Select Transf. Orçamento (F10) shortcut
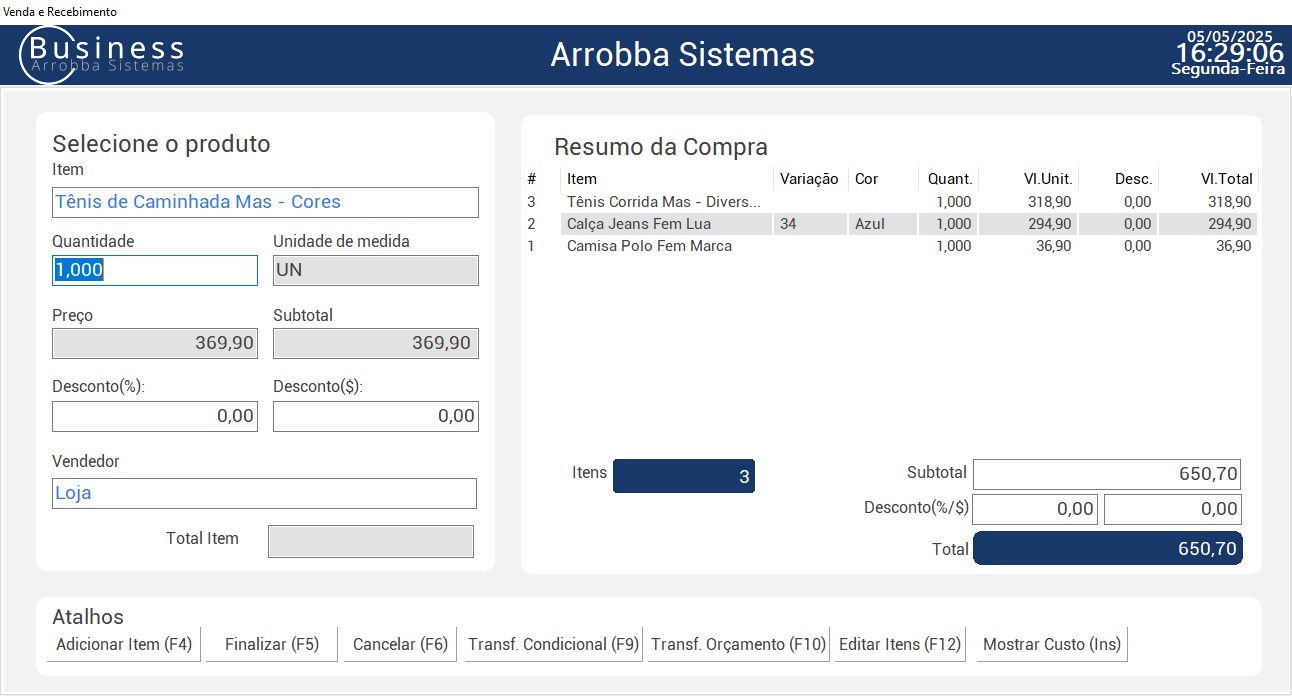 (739, 645)
